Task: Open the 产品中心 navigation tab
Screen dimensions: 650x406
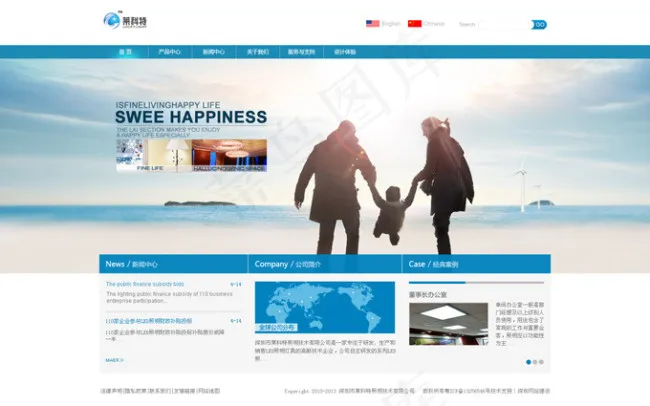Action: (x=169, y=52)
